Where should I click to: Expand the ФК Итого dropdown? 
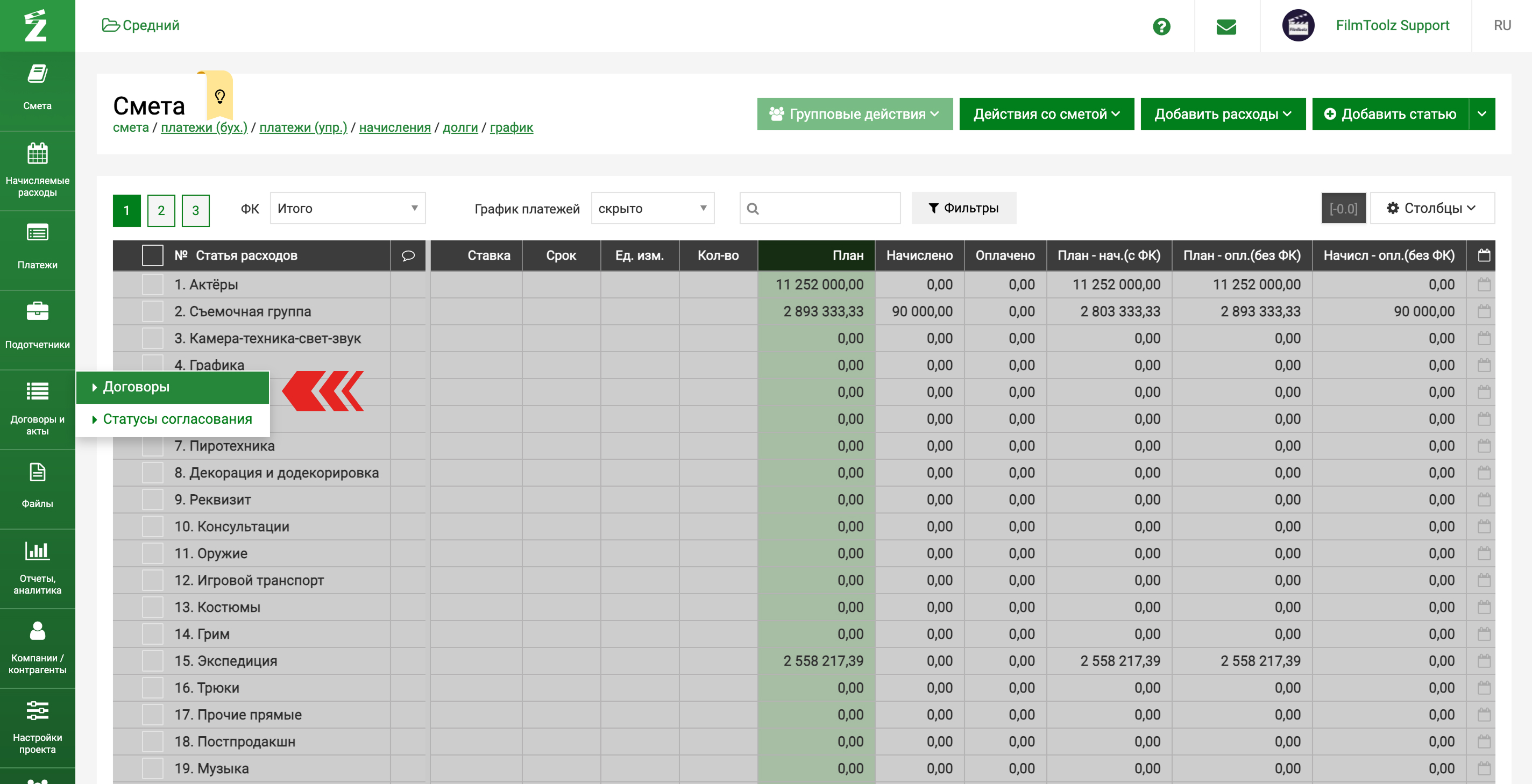(x=347, y=208)
